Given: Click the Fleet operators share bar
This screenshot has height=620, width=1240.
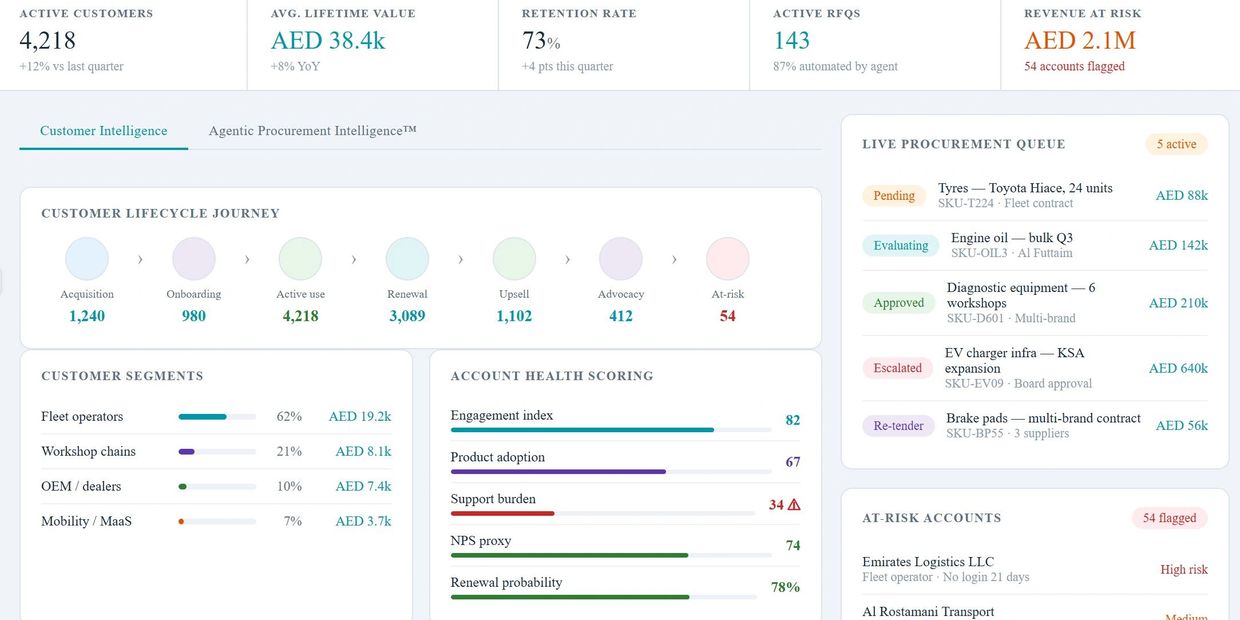Looking at the screenshot, I should 217,417.
